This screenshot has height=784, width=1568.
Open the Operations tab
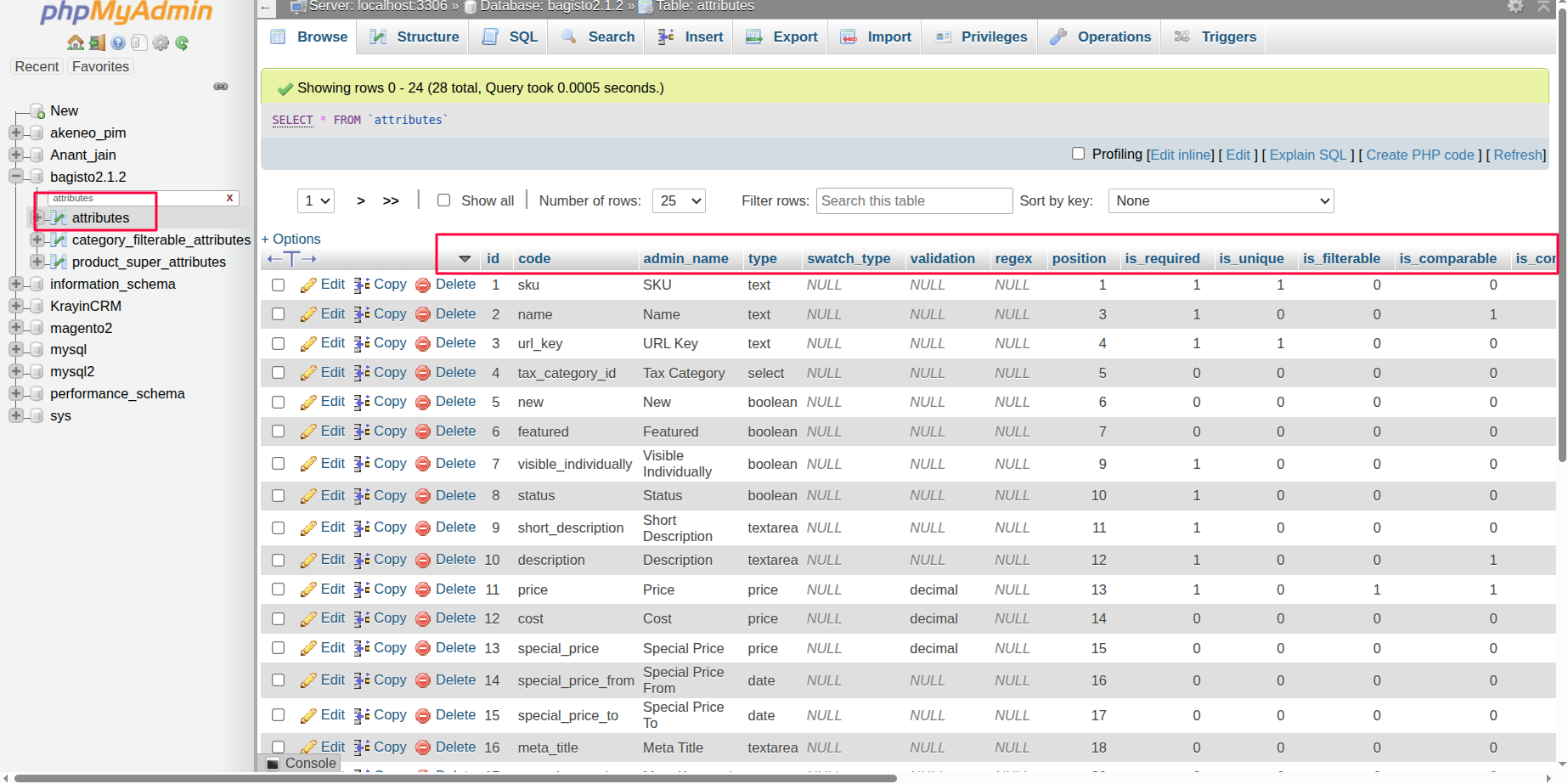point(1100,37)
